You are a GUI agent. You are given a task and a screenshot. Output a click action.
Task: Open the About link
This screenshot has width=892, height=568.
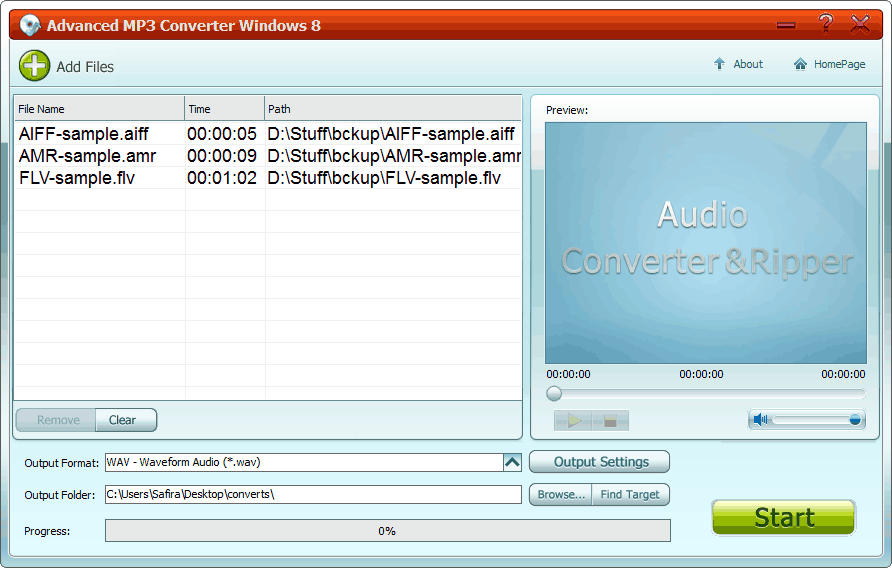coord(738,64)
